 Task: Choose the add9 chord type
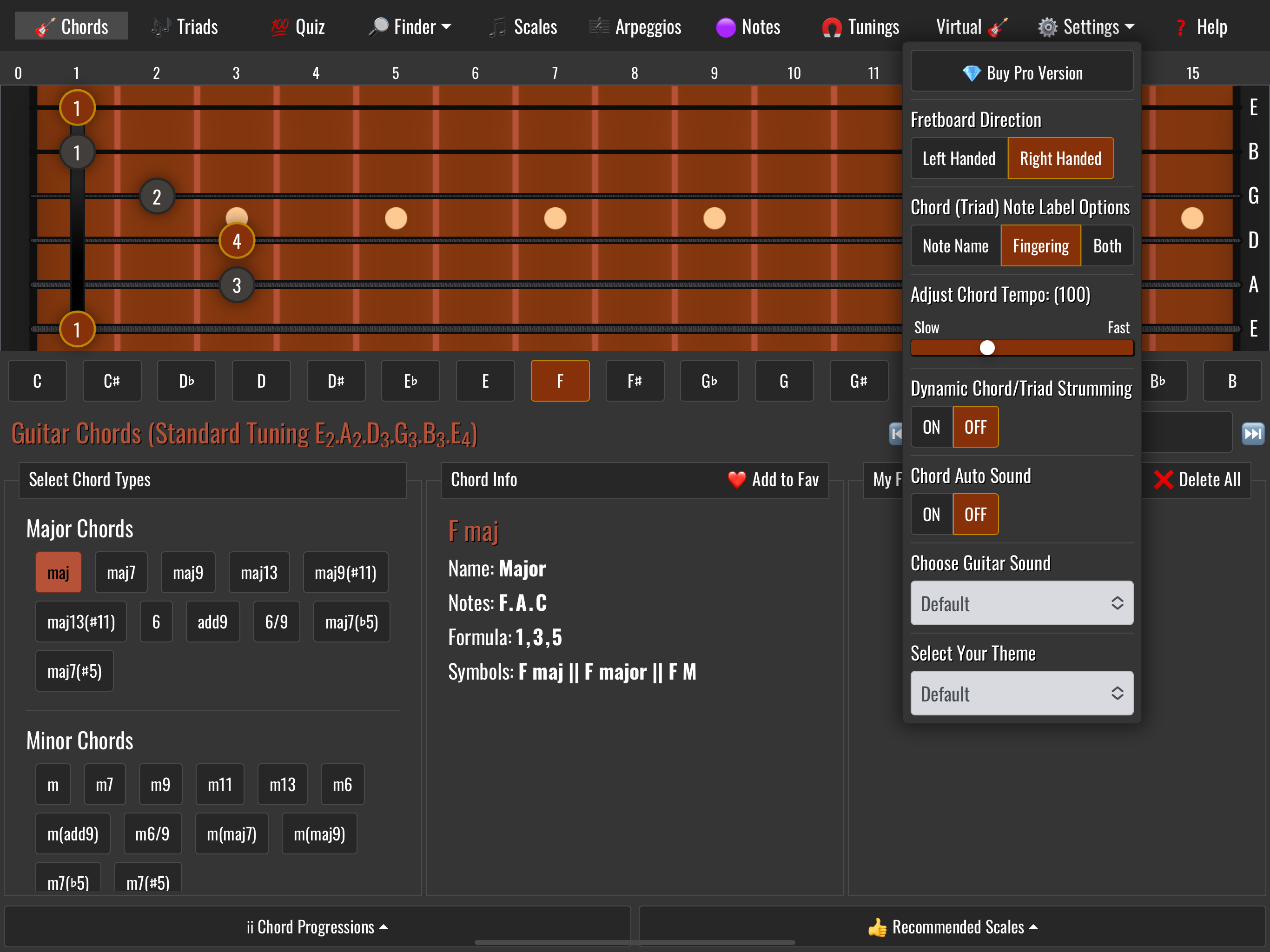[x=212, y=622]
